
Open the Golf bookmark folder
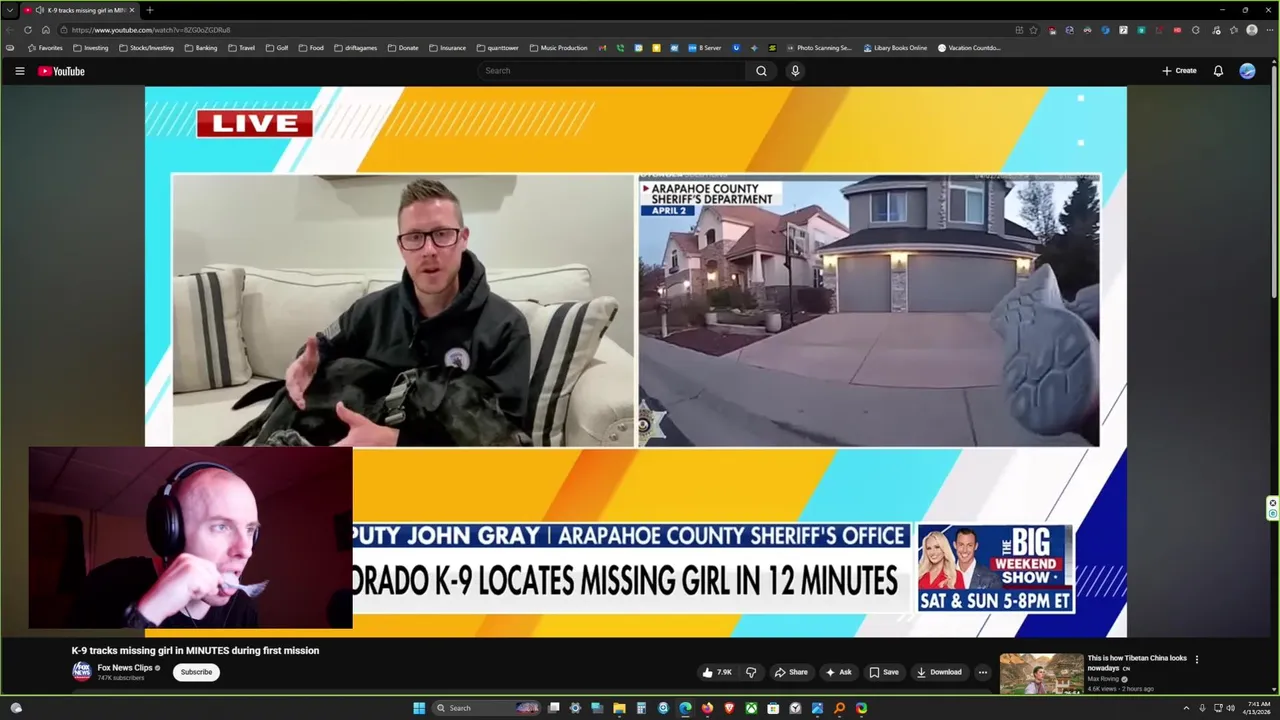tap(277, 48)
